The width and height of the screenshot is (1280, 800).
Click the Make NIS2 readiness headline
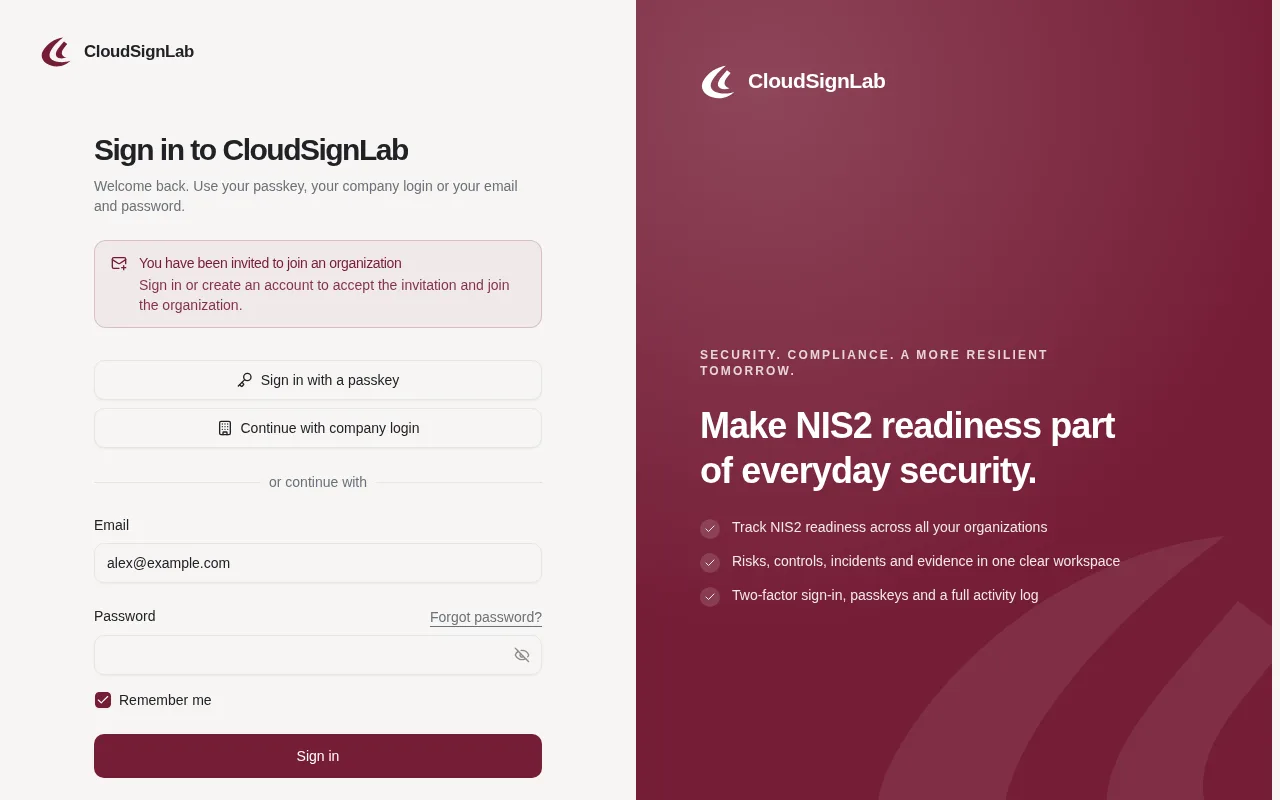[x=907, y=448]
